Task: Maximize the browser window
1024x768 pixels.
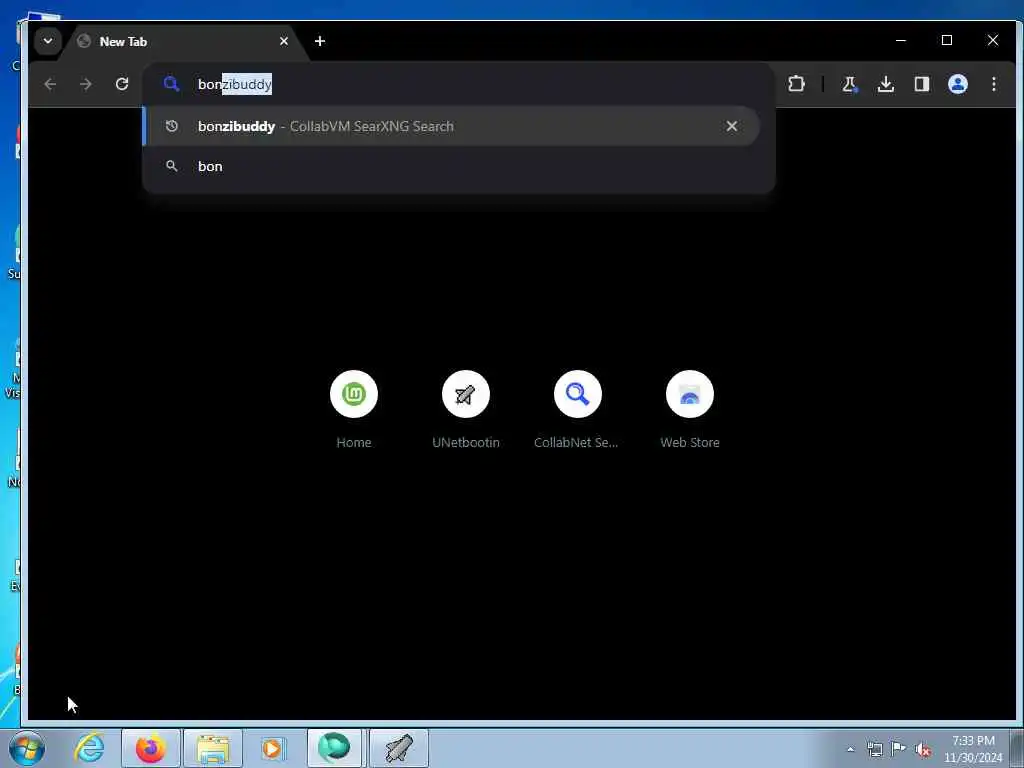Action: 947,40
